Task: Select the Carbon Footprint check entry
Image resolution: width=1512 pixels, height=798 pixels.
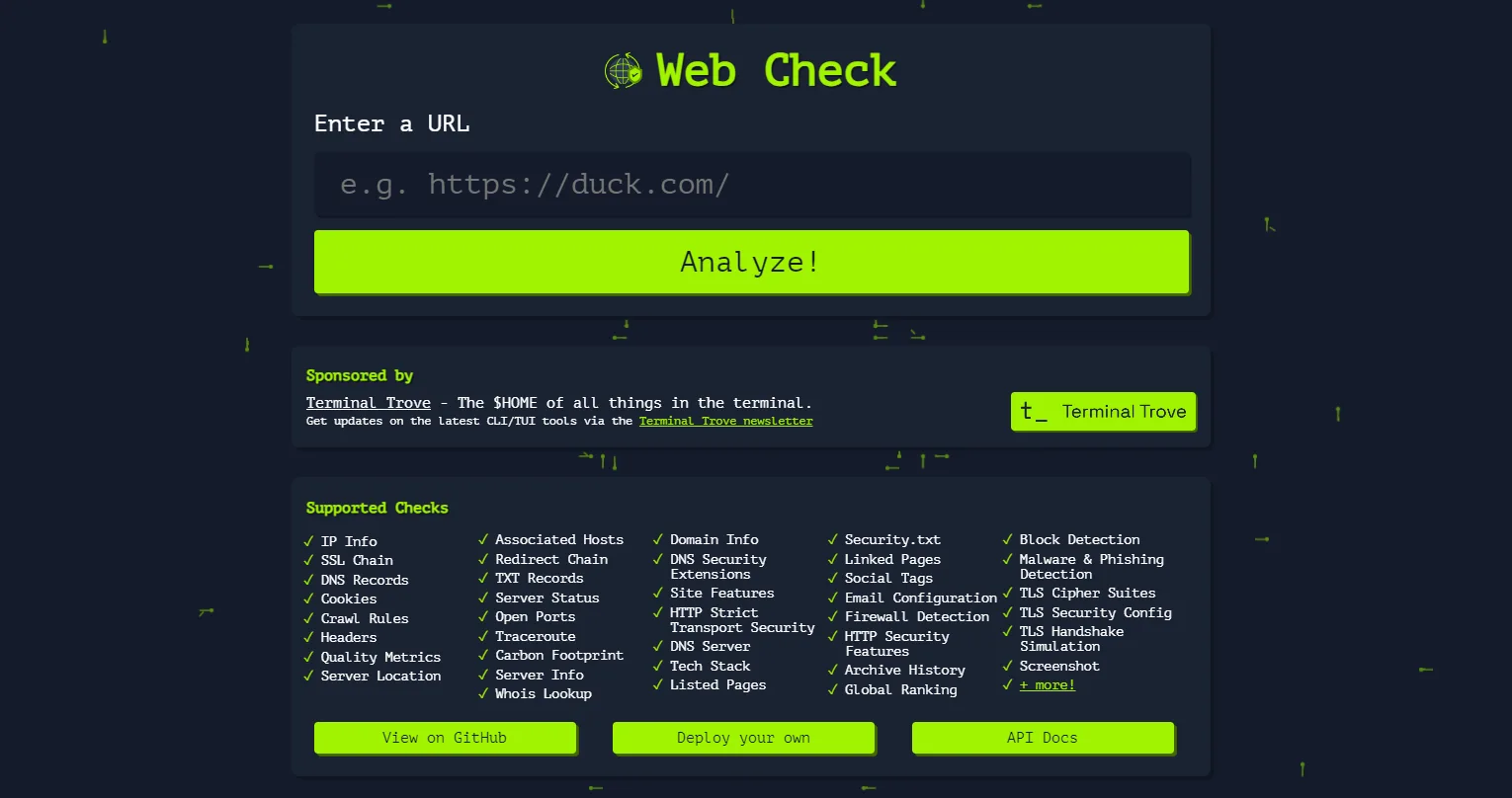Action: 559,655
